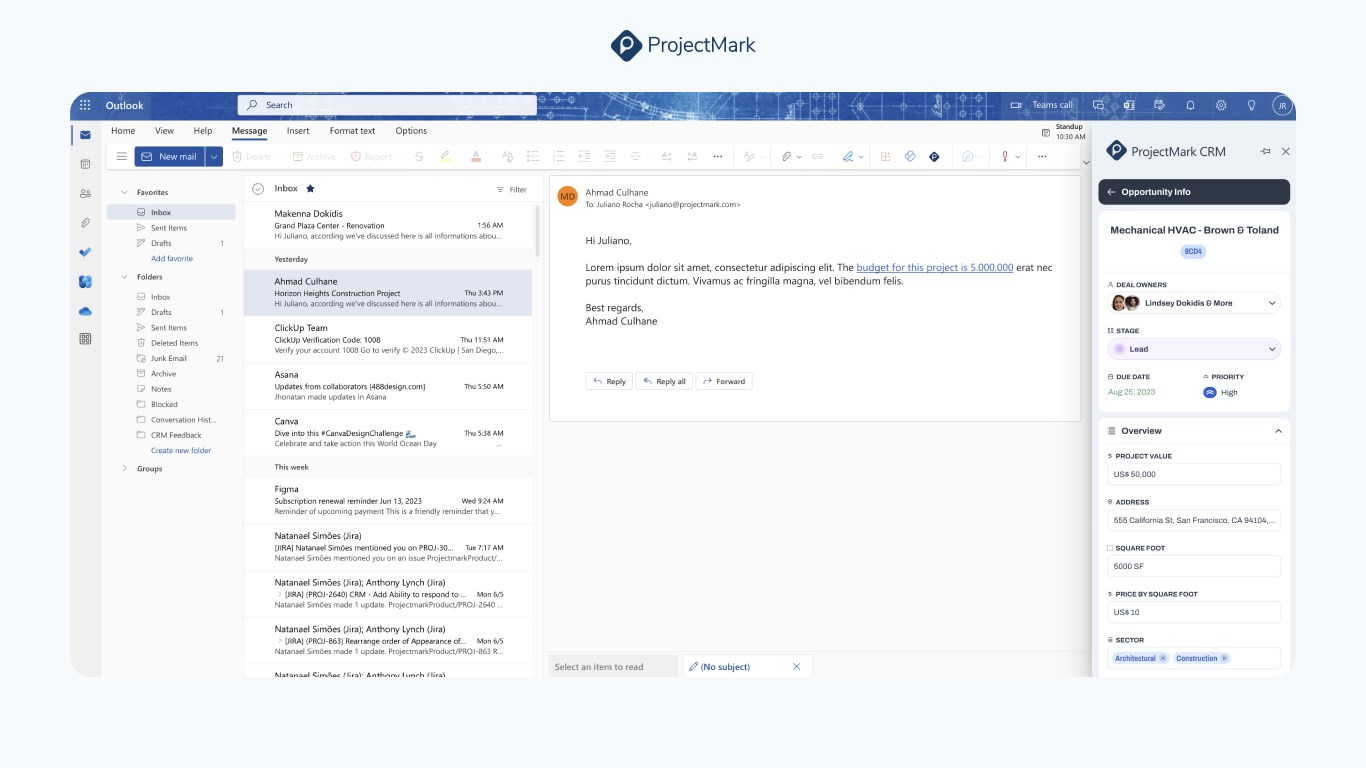Open the Outlook app launcher grid
Viewport: 1366px width, 768px height.
(x=85, y=105)
